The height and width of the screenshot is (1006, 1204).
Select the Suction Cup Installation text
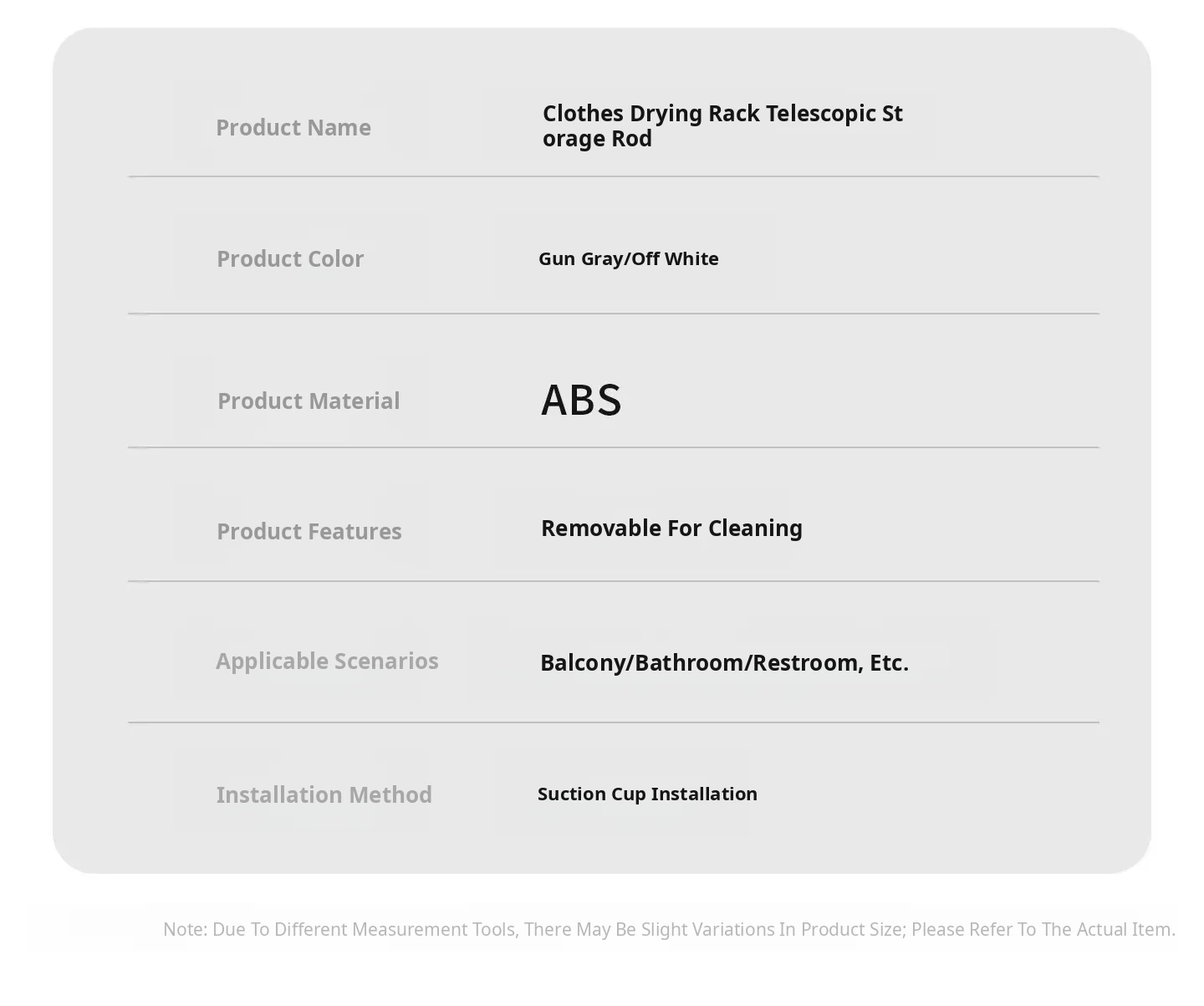tap(647, 794)
